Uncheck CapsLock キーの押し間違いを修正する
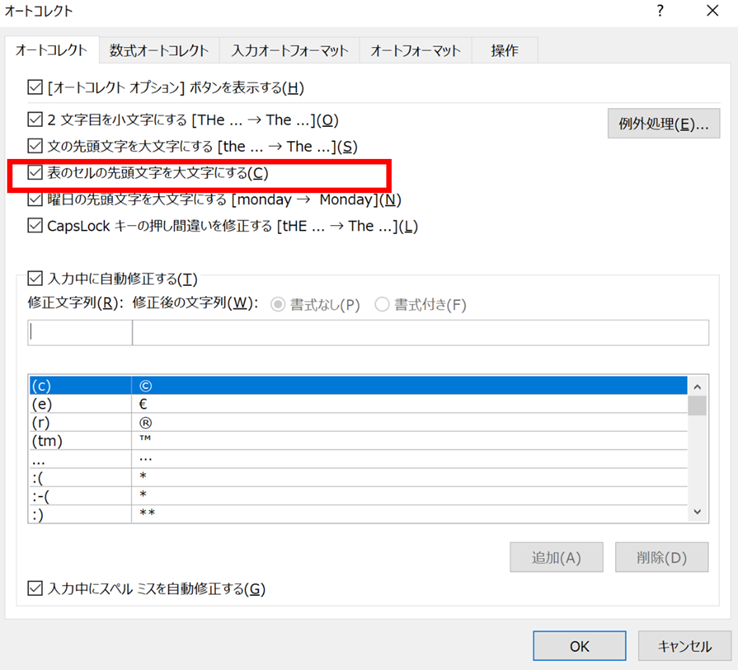 pos(36,226)
